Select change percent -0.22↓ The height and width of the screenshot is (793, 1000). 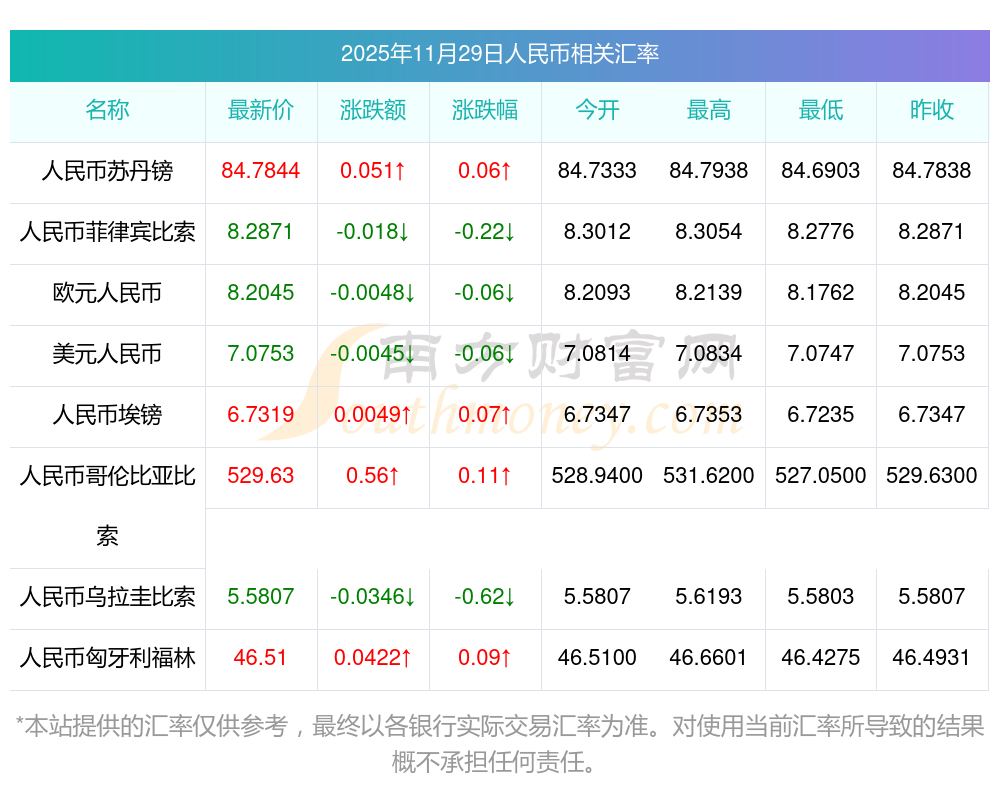click(x=485, y=232)
